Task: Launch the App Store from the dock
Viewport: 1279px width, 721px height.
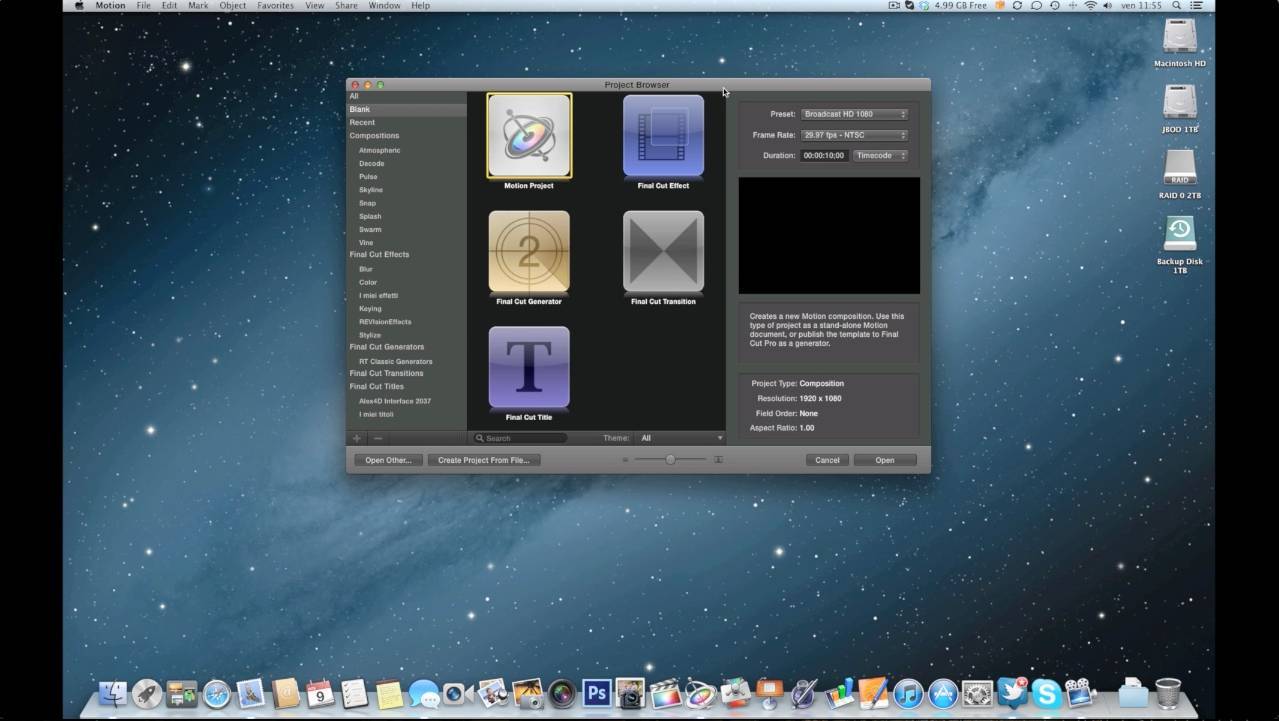Action: click(942, 693)
